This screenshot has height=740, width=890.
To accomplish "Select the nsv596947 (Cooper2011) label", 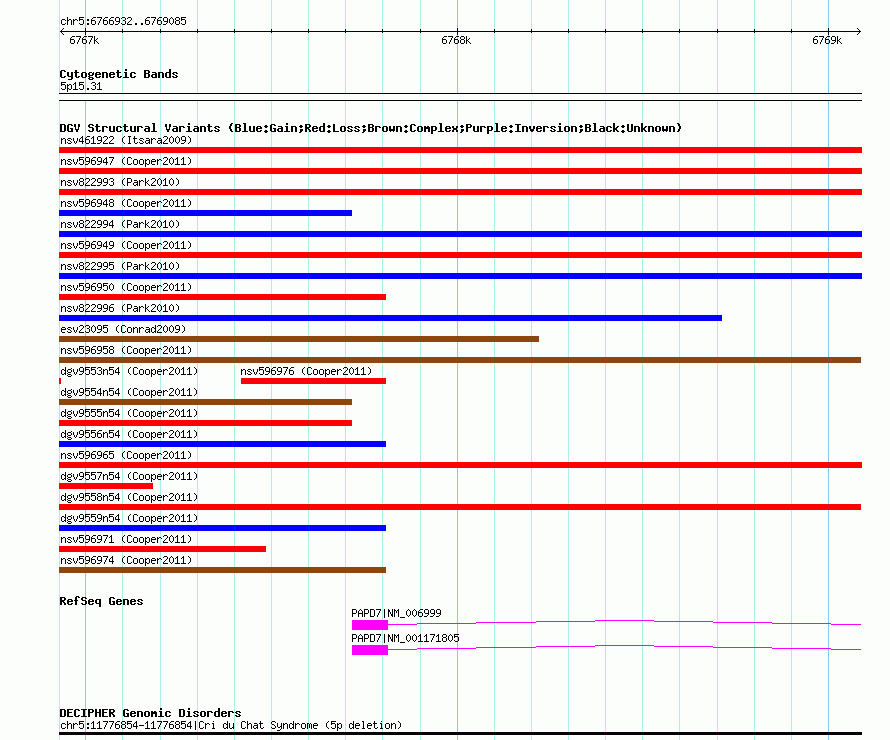I will (126, 161).
